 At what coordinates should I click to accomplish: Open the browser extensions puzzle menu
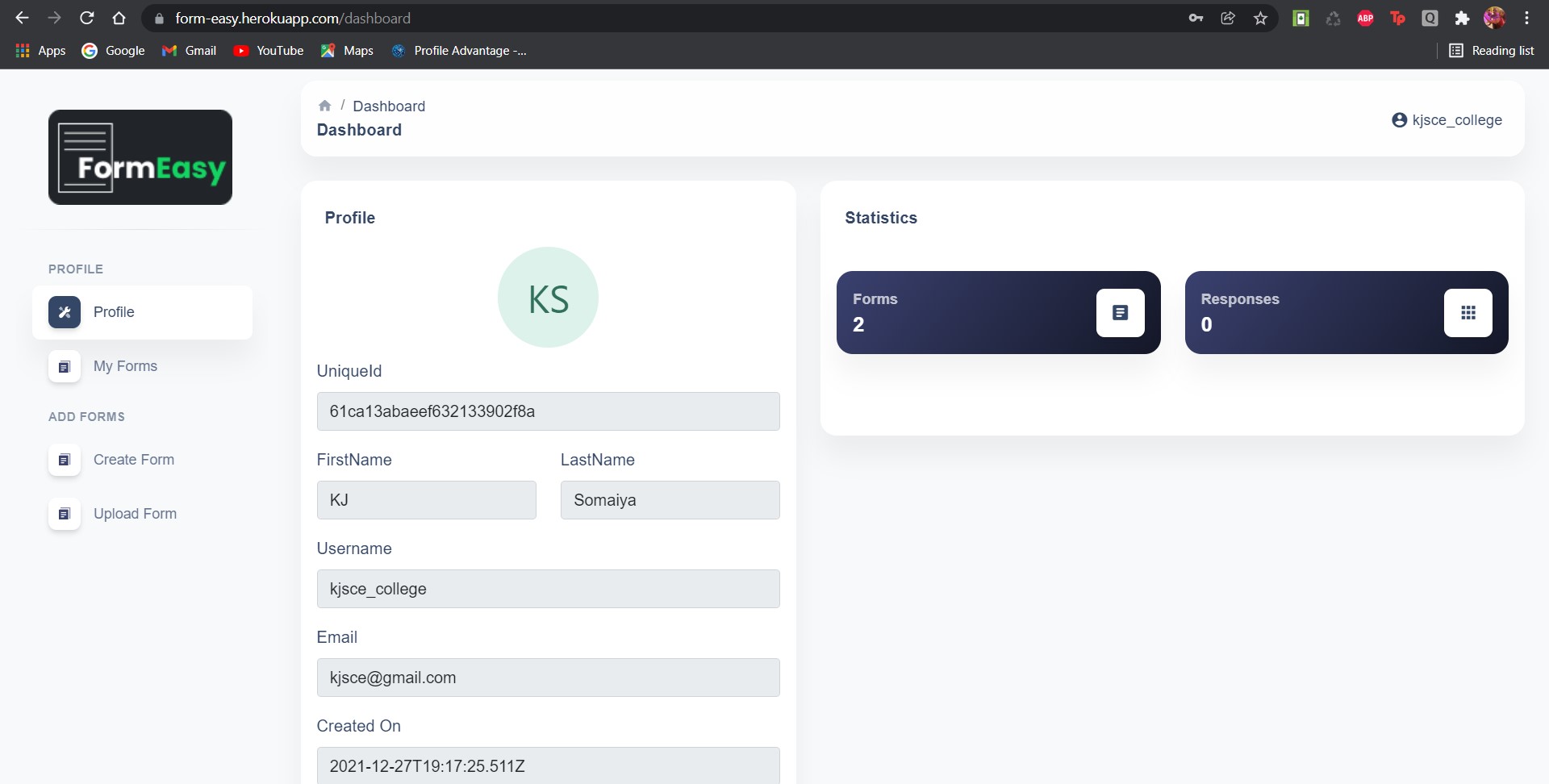click(1463, 18)
